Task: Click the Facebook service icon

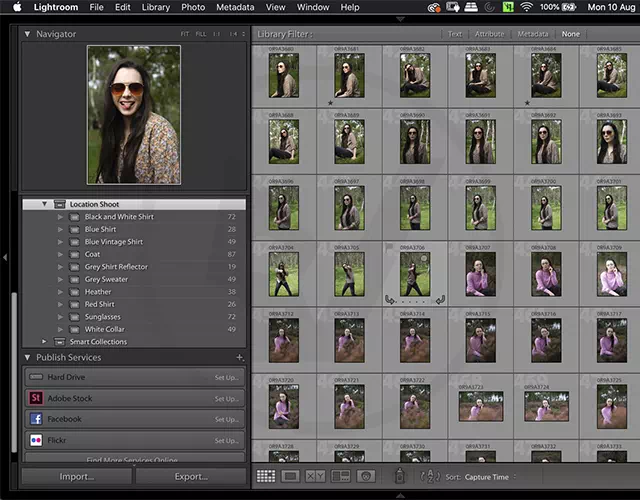Action: [x=36, y=419]
